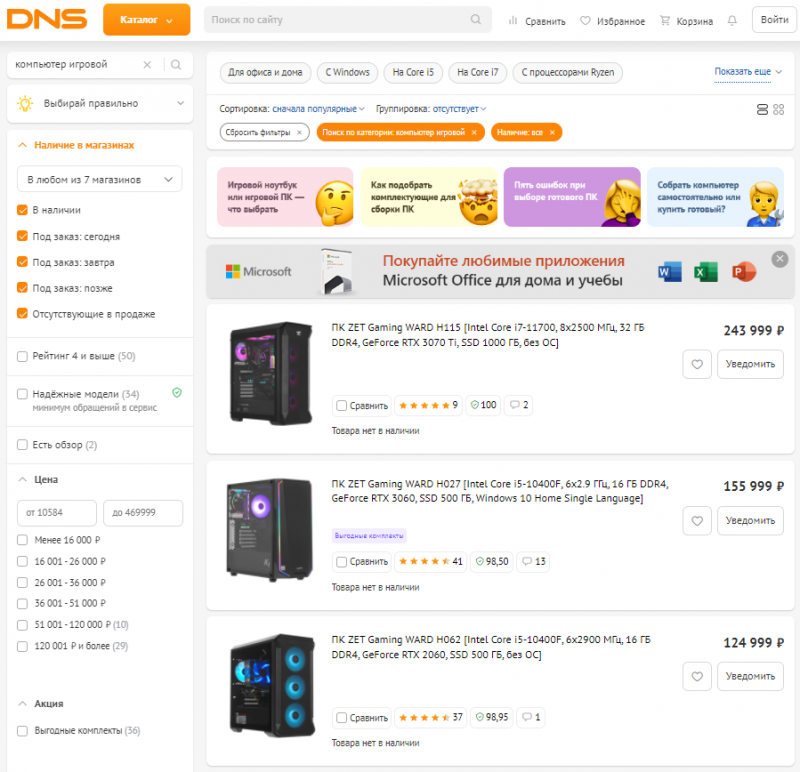Add WARD H062 to favorites heart
This screenshot has height=772, width=800.
coord(697,676)
